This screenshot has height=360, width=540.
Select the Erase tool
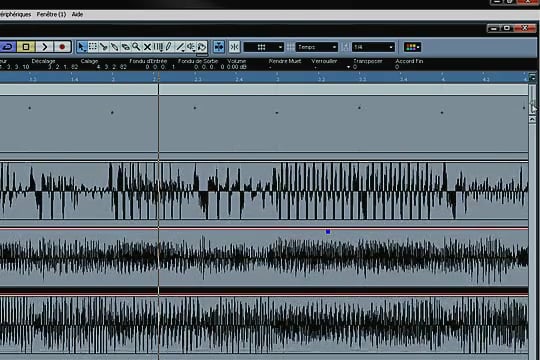[x=125, y=47]
